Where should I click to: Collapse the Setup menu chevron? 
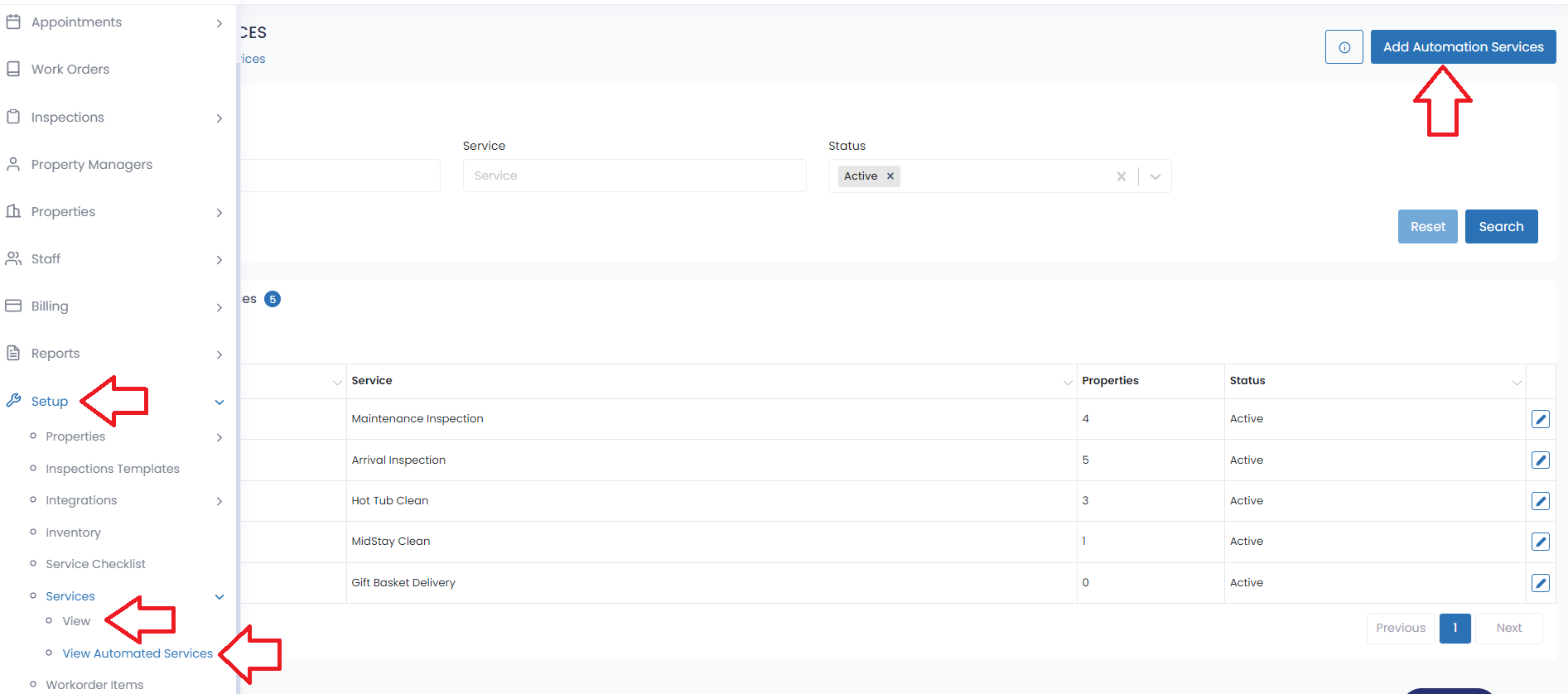tap(220, 402)
